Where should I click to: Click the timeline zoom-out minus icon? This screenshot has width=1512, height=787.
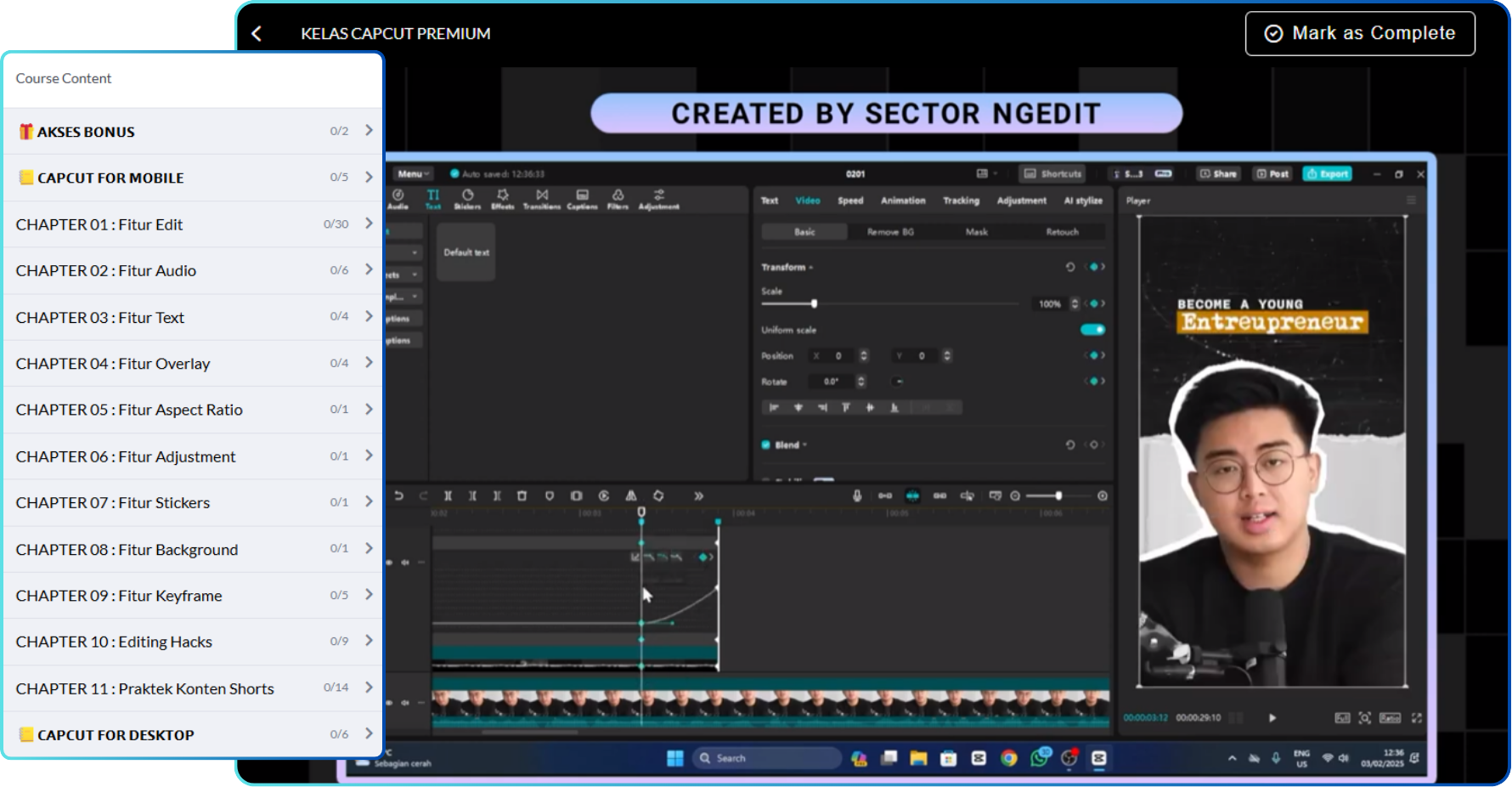pyautogui.click(x=1015, y=495)
